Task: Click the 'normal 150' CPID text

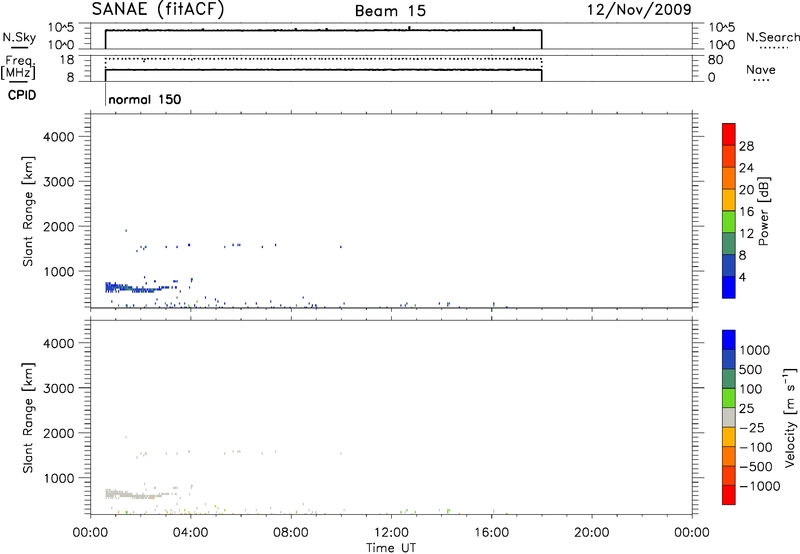Action: pyautogui.click(x=145, y=99)
